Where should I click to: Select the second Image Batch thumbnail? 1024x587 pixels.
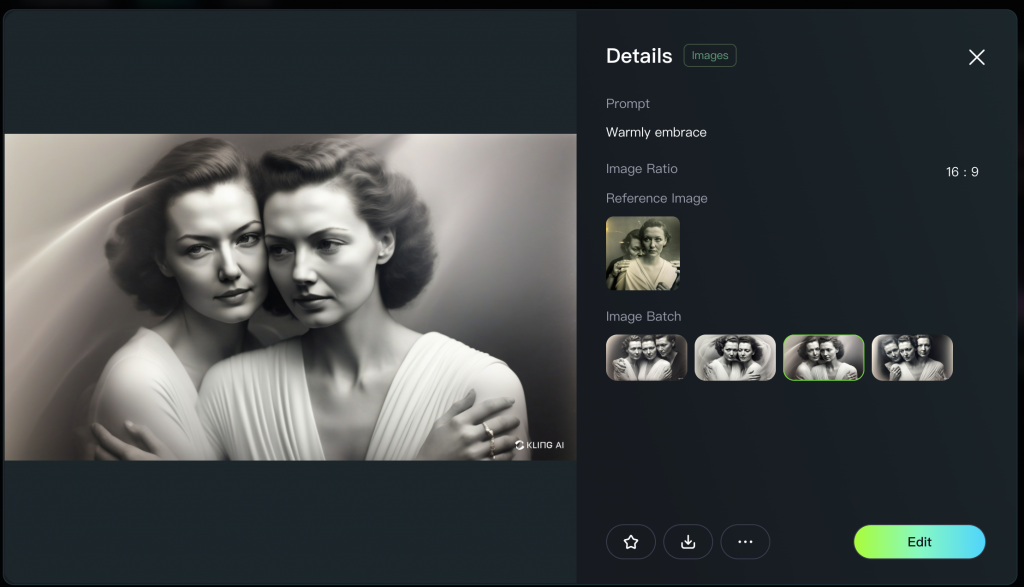(x=735, y=358)
